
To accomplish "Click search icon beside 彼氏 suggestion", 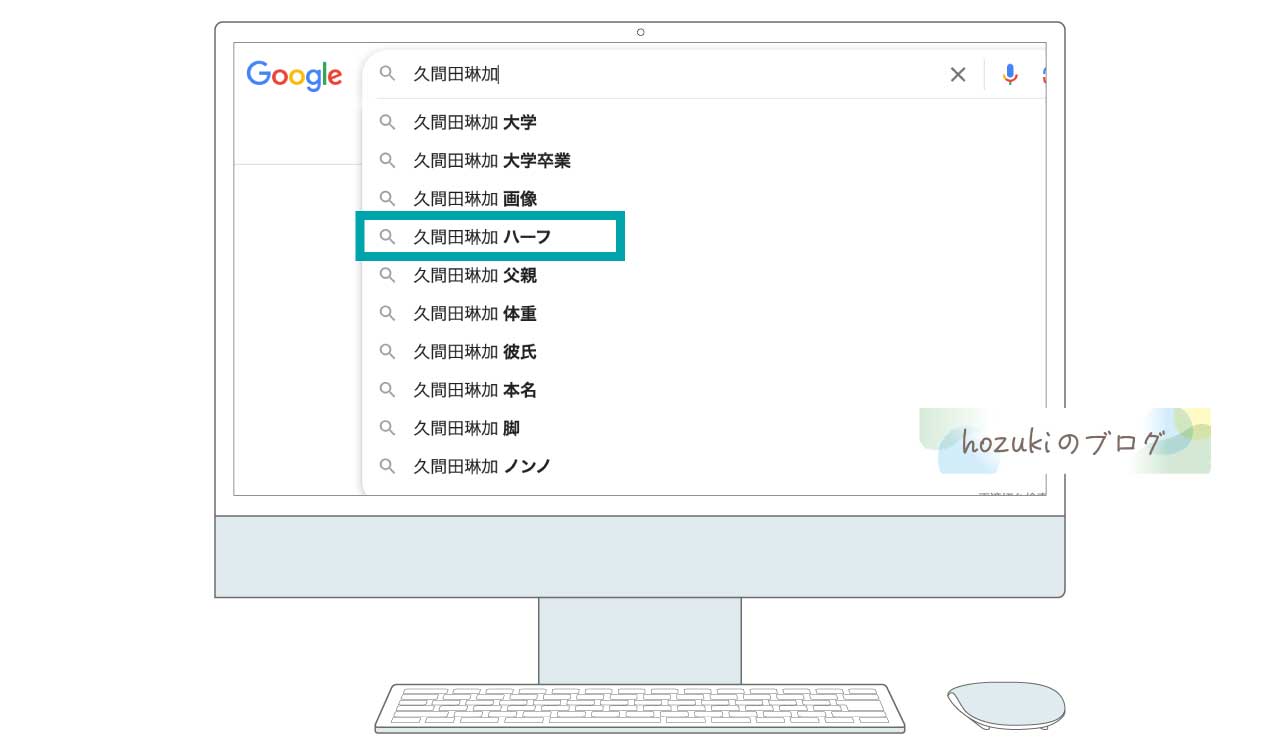I will tap(387, 351).
